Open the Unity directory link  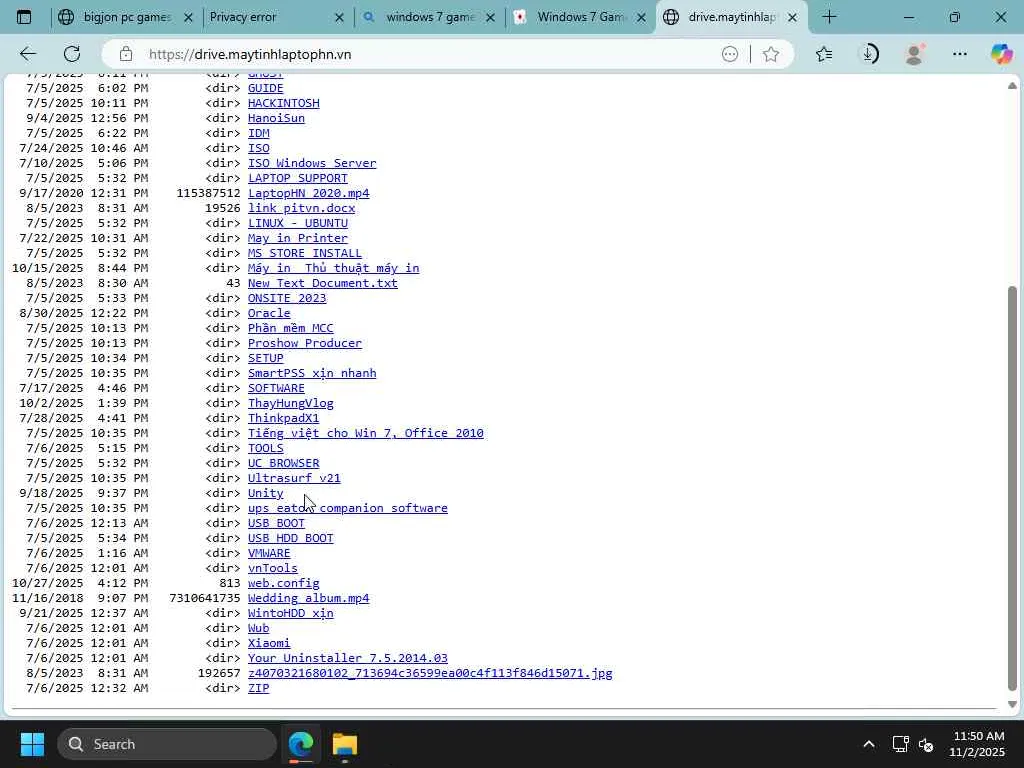265,494
